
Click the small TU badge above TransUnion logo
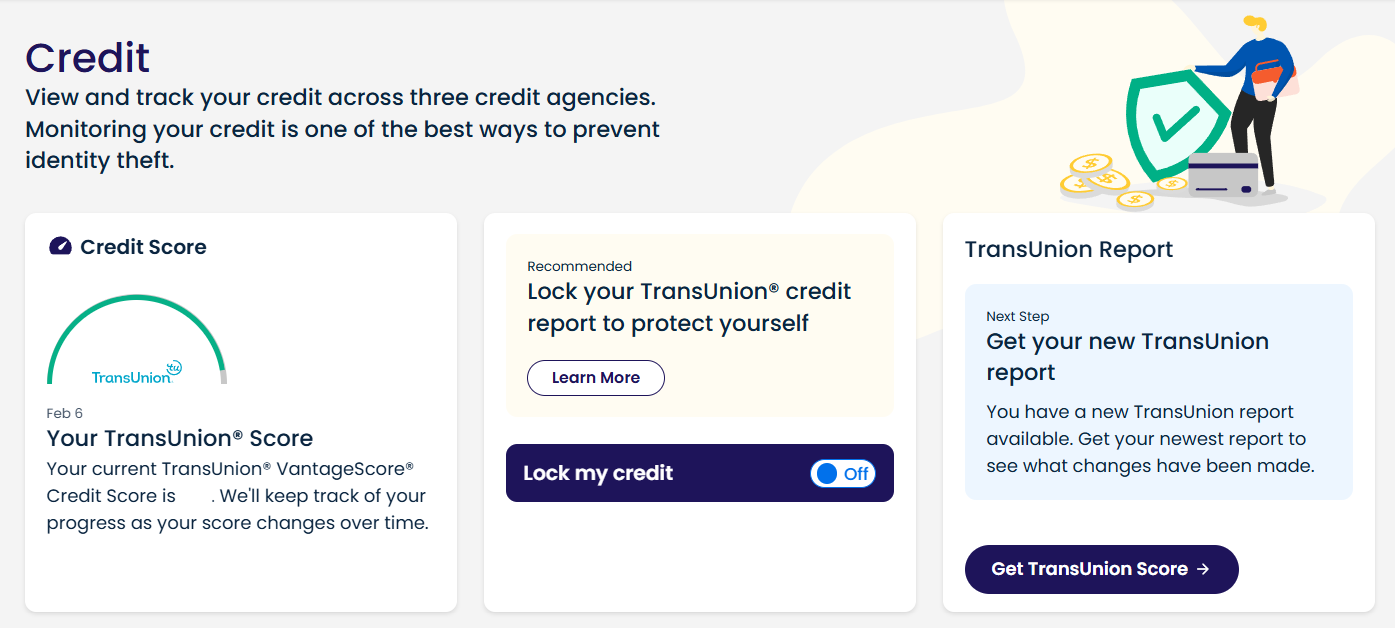click(174, 367)
